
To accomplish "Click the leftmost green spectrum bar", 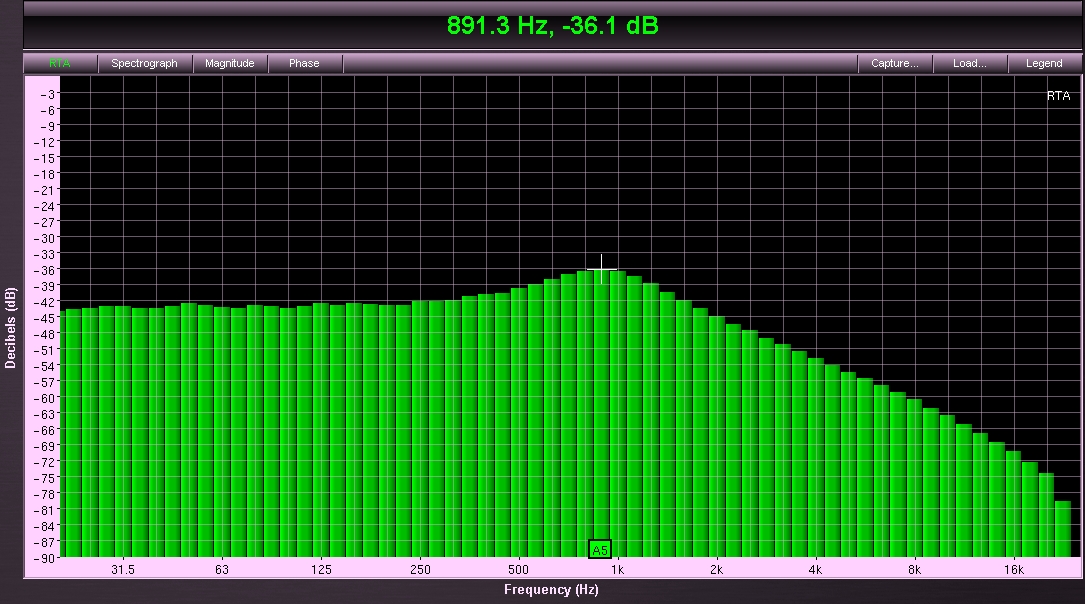I will click(71, 433).
